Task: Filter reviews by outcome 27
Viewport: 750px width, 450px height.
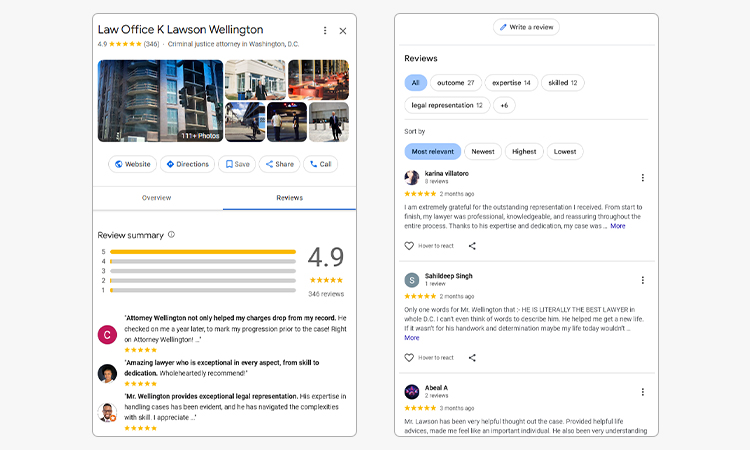Action: coord(456,83)
